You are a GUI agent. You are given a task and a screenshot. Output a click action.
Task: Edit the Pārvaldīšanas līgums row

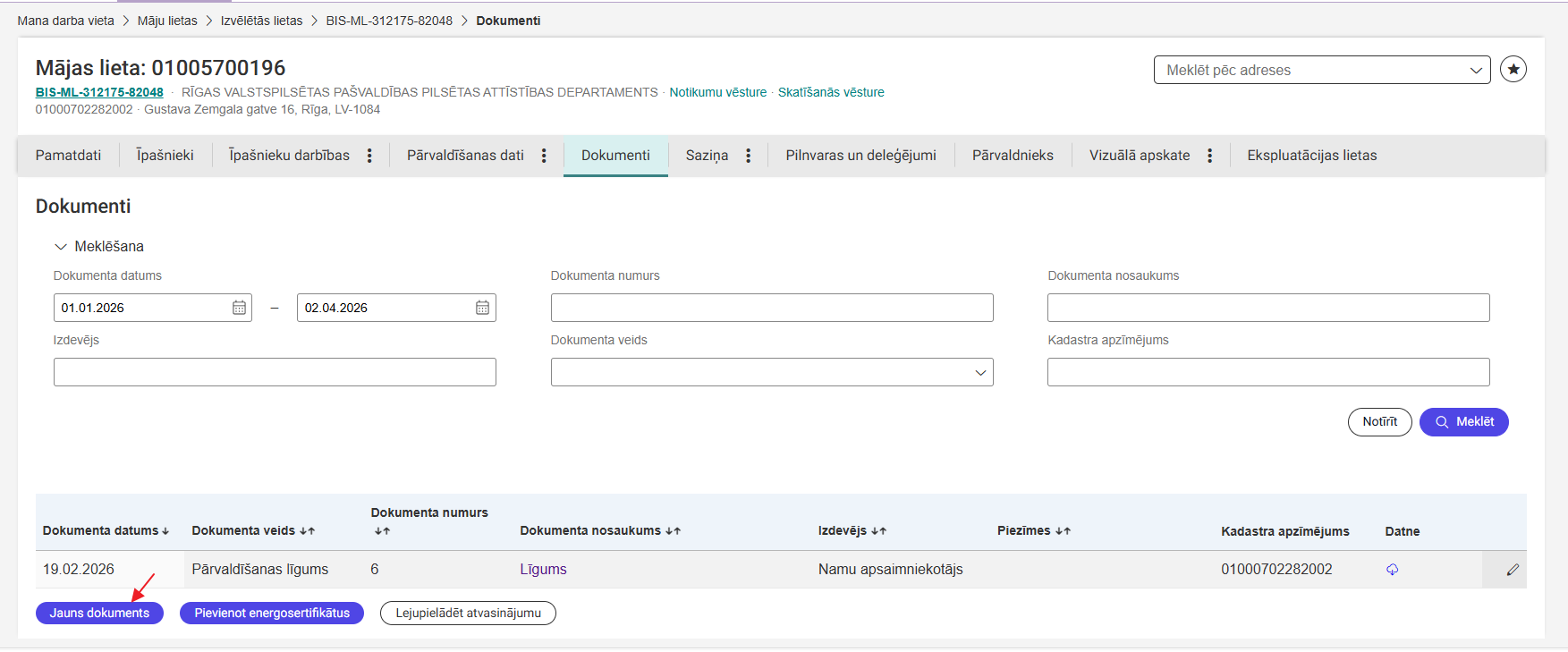(1513, 570)
